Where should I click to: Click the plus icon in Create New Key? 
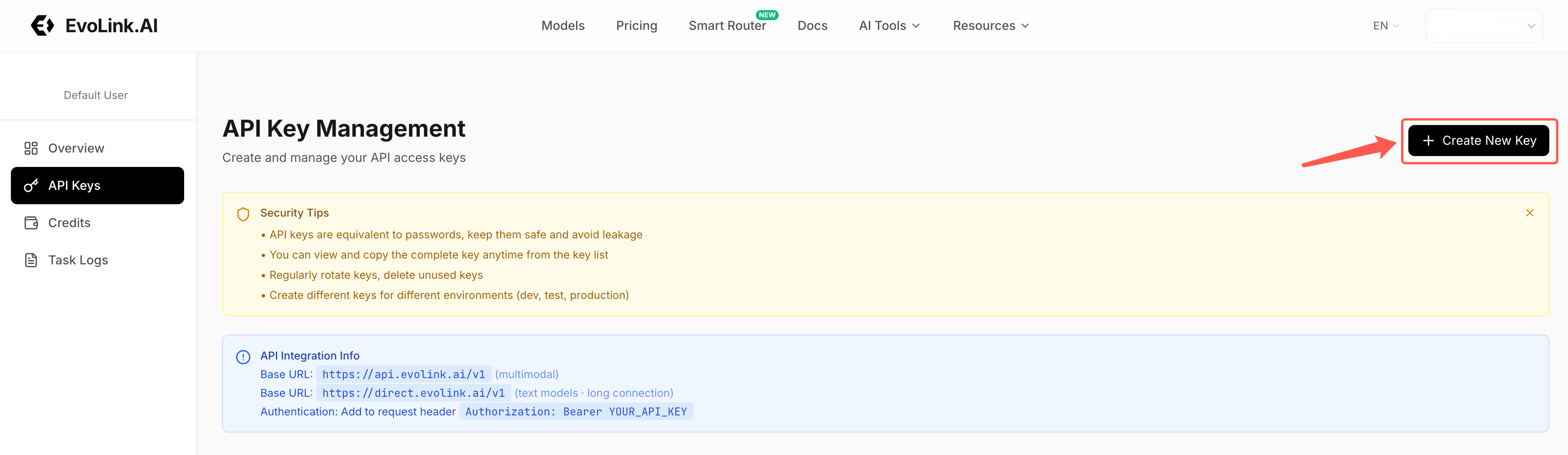1428,141
